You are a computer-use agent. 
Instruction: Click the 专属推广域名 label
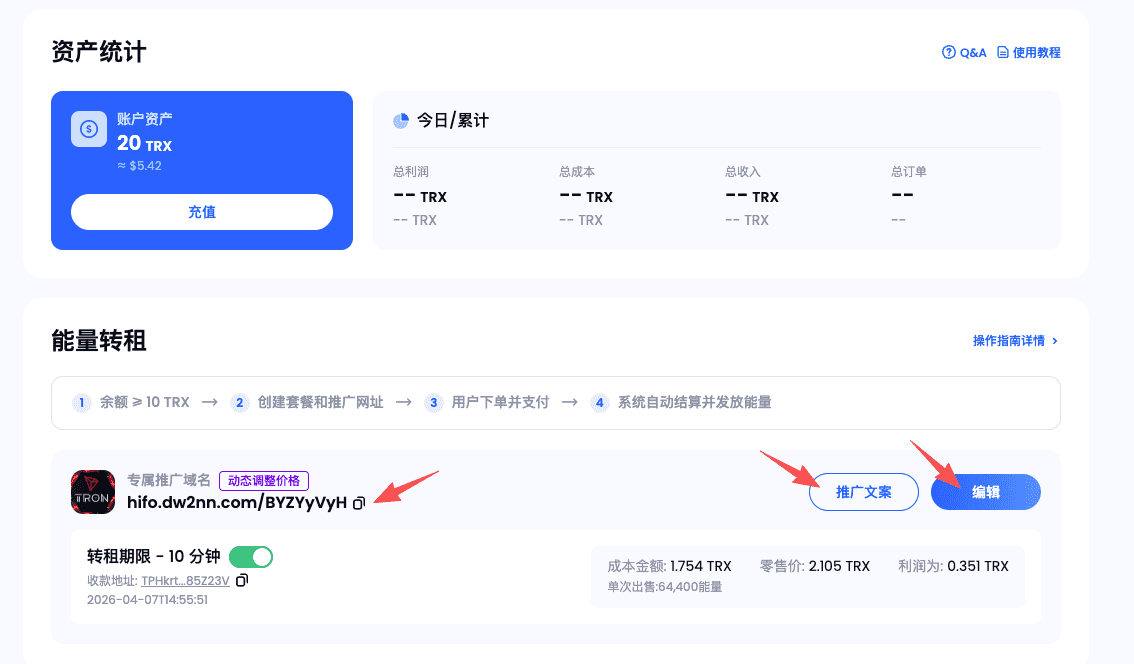(169, 480)
